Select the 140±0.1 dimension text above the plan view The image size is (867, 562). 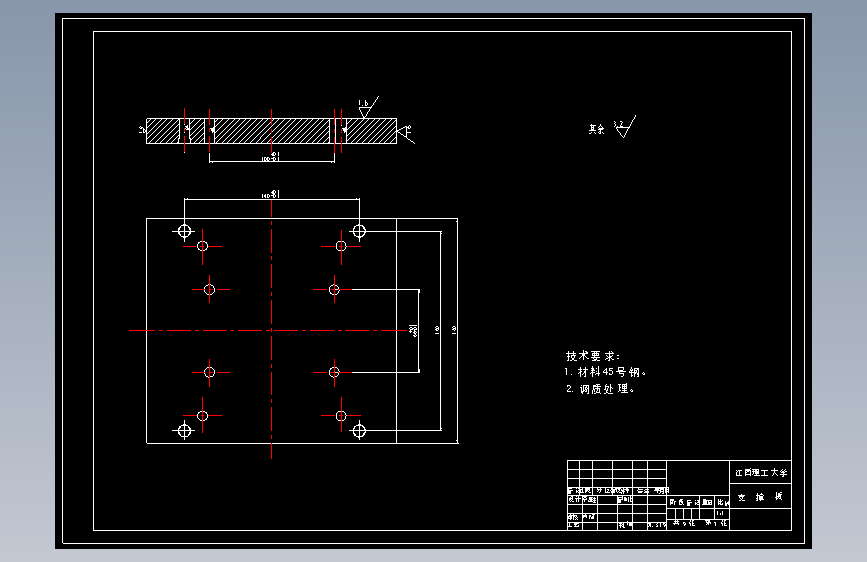[x=271, y=194]
